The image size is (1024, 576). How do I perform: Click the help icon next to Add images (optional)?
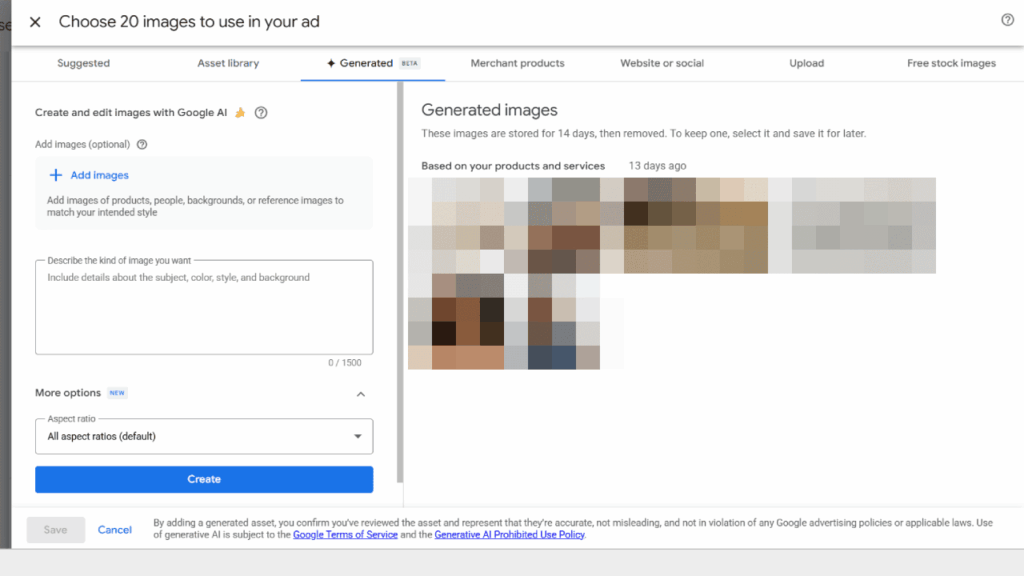(141, 144)
